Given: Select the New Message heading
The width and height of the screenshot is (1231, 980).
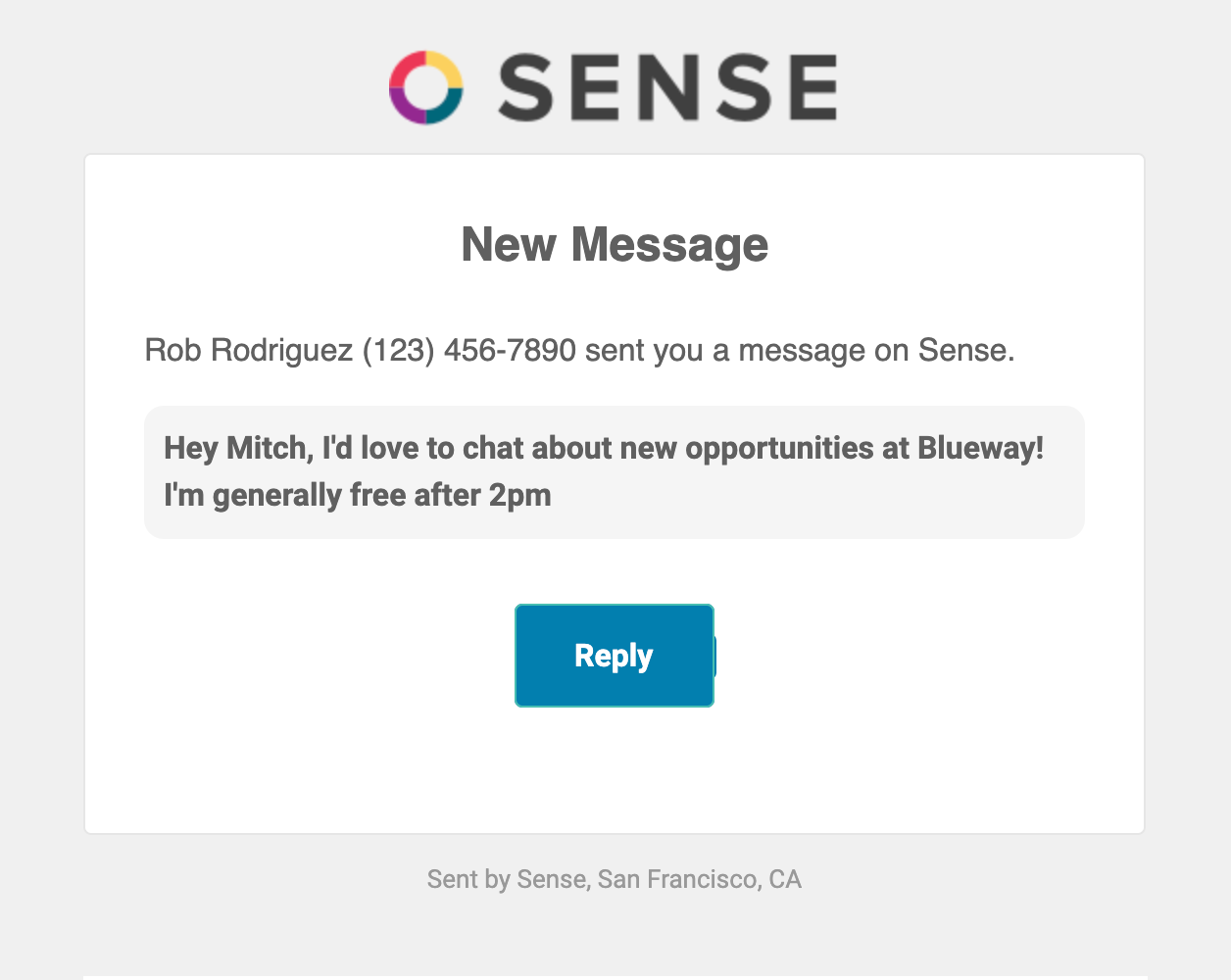Looking at the screenshot, I should coord(615,244).
